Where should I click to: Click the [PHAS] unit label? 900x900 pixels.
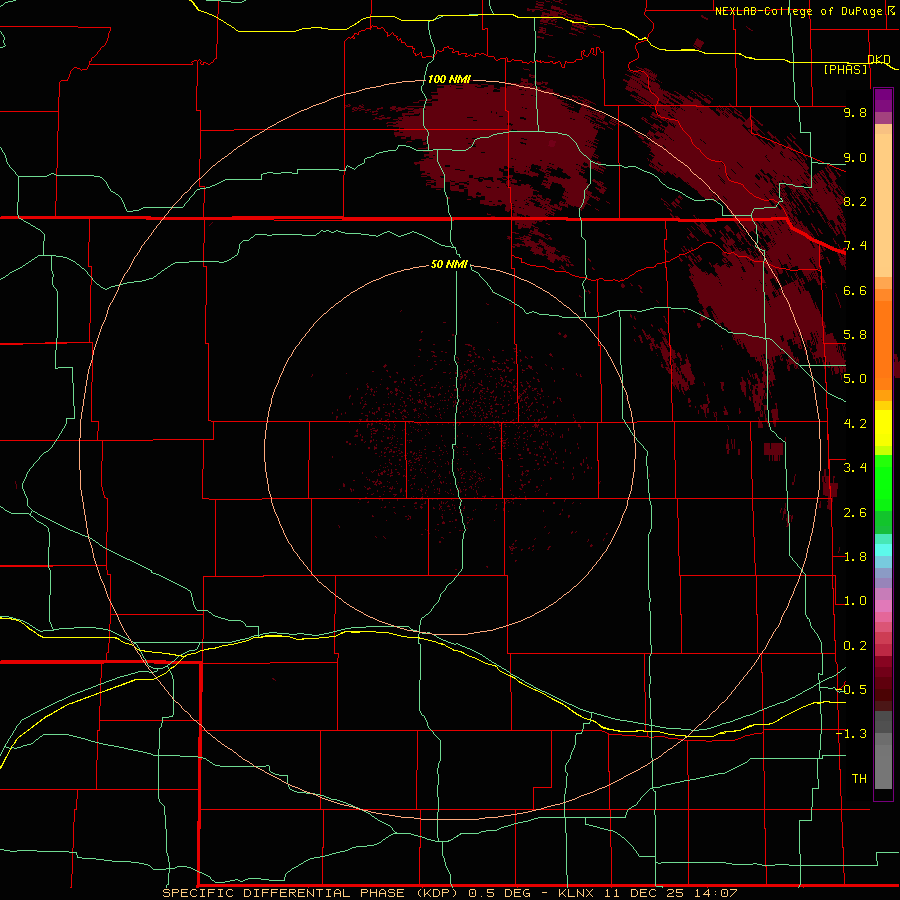(x=845, y=69)
